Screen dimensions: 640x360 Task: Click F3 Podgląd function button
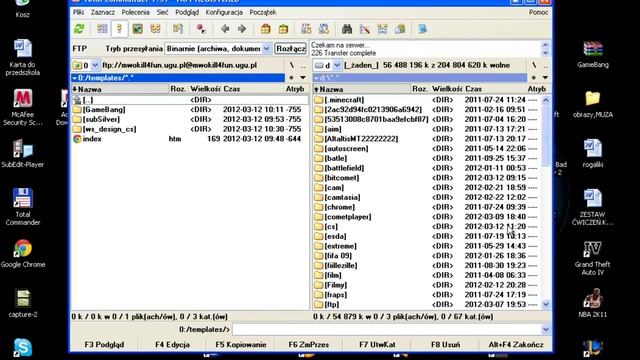(x=104, y=344)
